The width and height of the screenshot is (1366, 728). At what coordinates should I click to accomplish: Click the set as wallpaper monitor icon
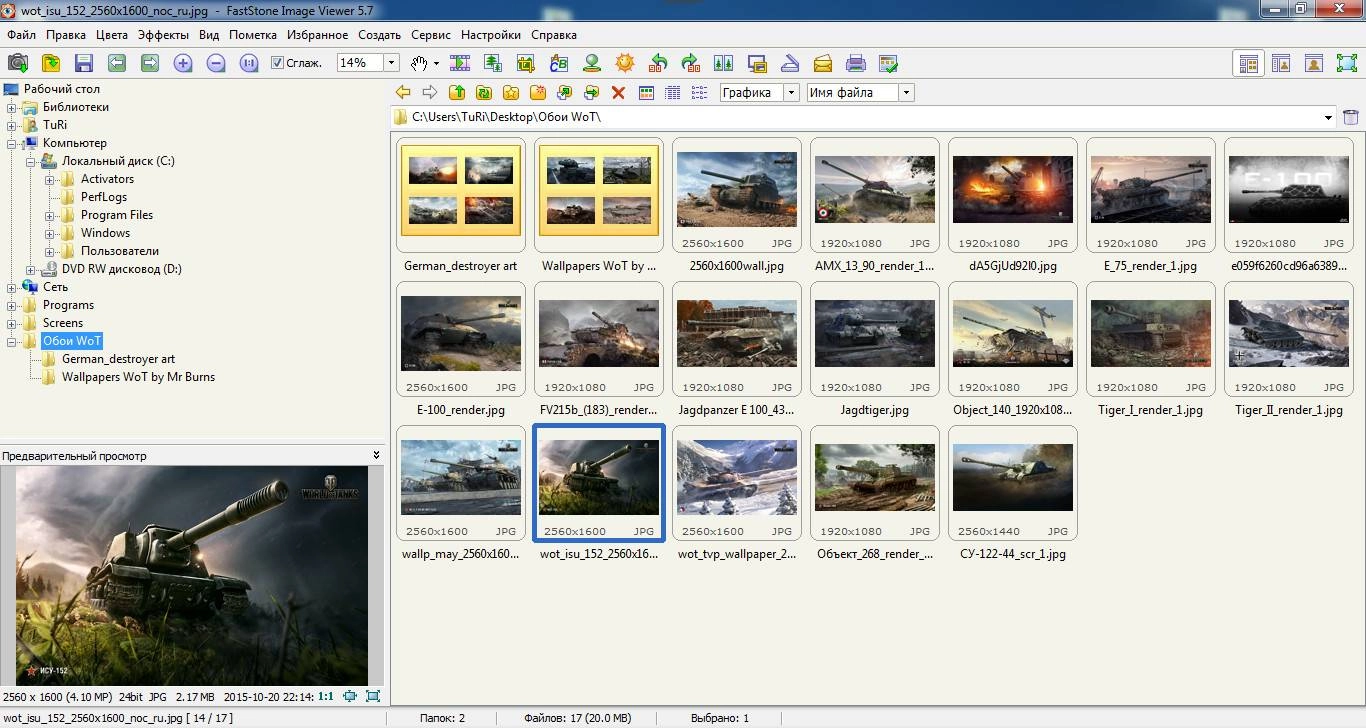point(757,63)
